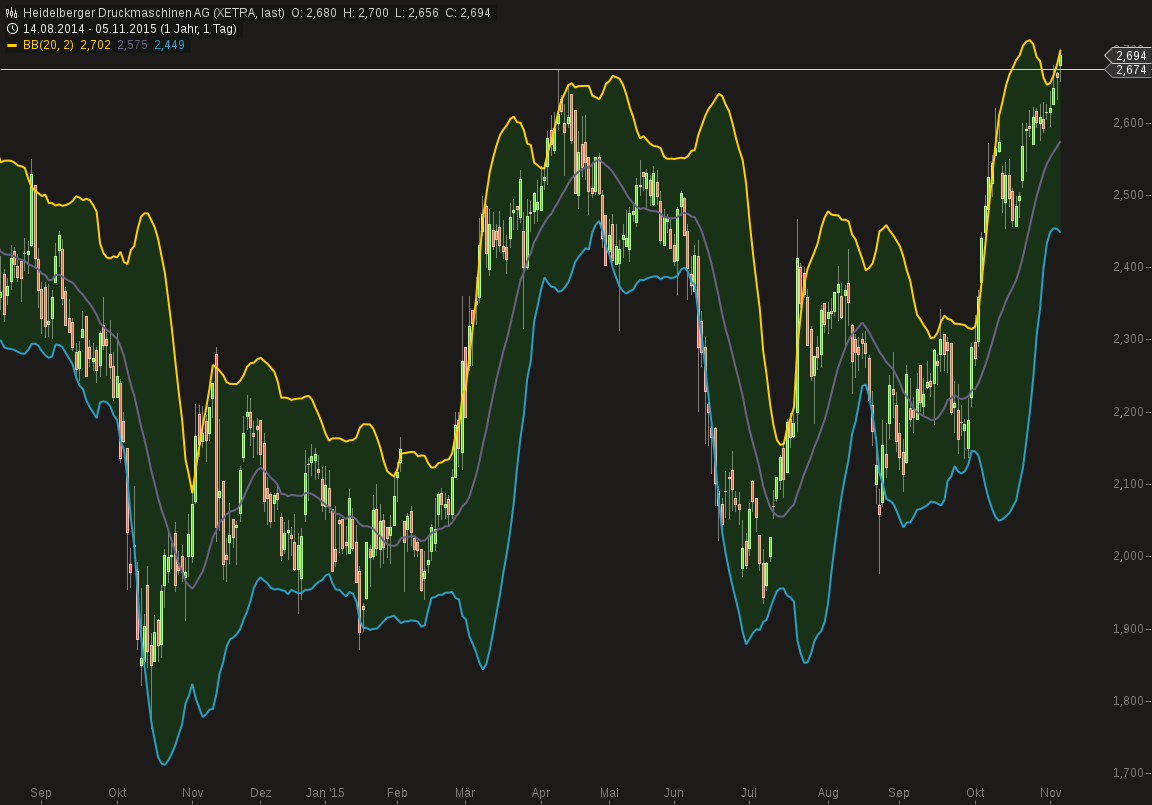Click the 2,200 price axis label
1152x805 pixels.
pos(1128,411)
